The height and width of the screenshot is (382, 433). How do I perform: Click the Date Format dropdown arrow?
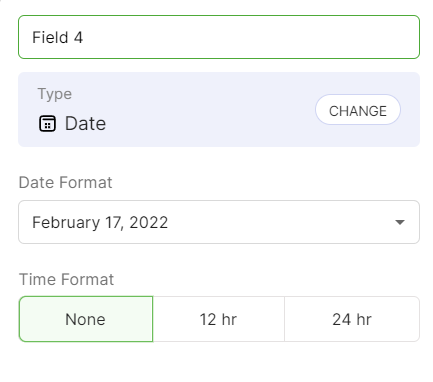(400, 222)
